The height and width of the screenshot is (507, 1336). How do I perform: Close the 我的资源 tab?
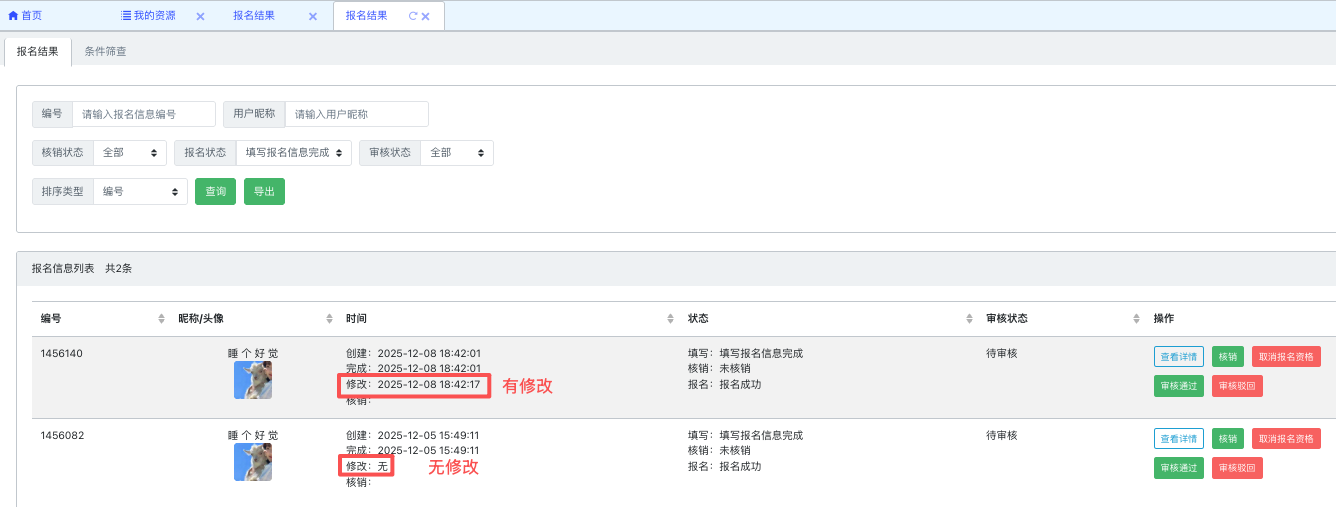click(200, 17)
